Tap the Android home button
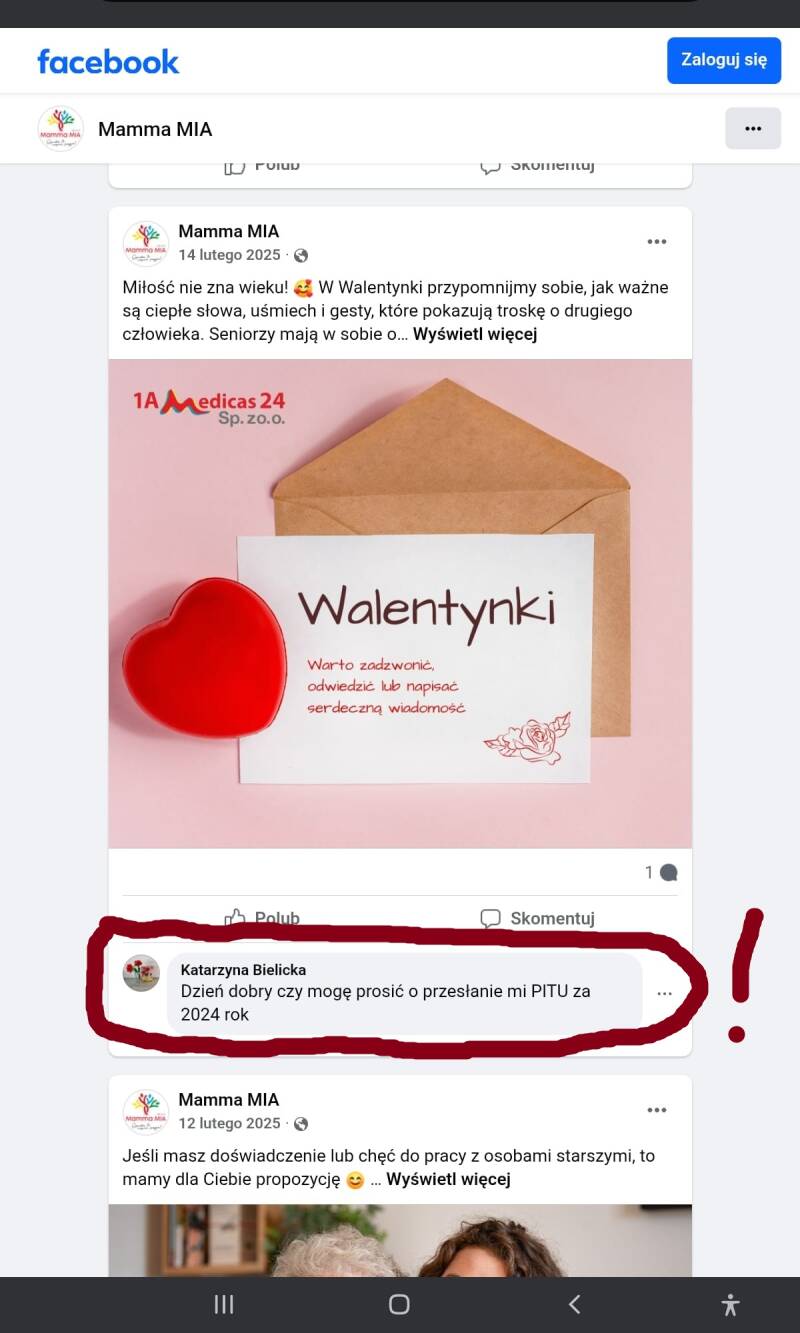This screenshot has width=800, height=1333. (x=399, y=1304)
